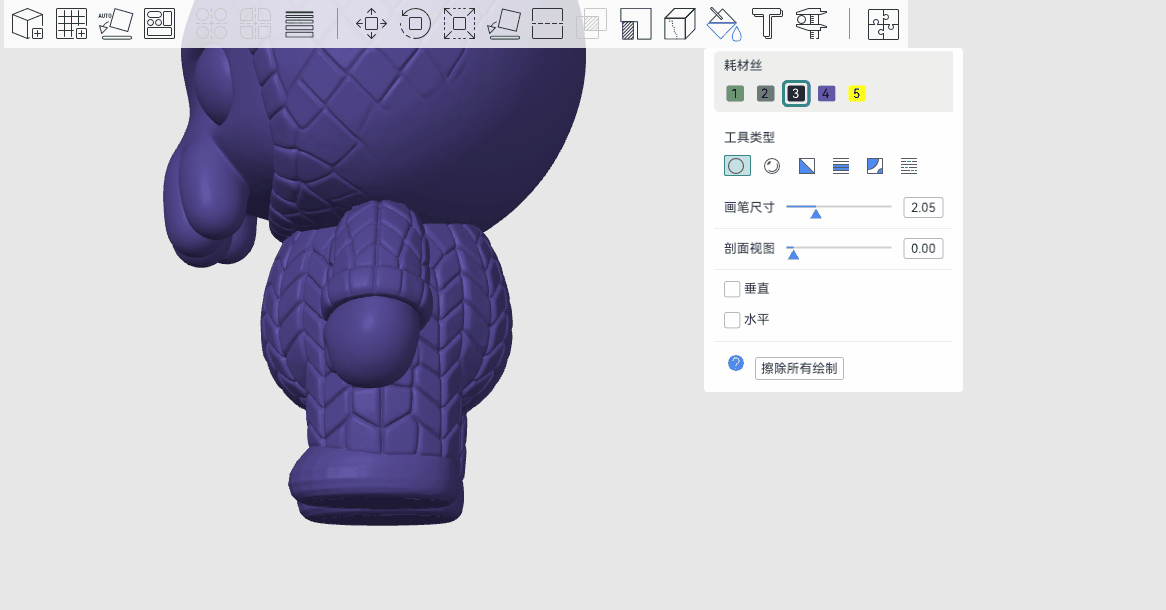Image resolution: width=1166 pixels, height=610 pixels.
Task: Choose the Triangle tool type
Action: (x=807, y=166)
